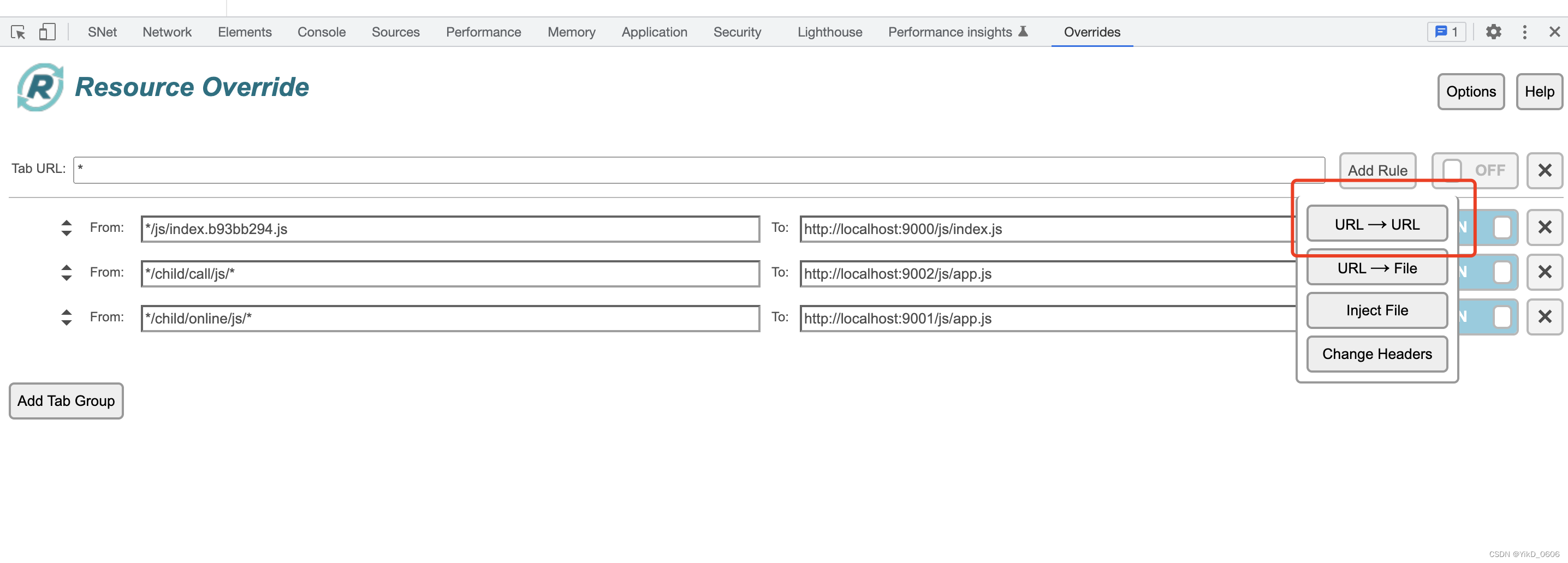Switch to the Network tab
The image size is (1568, 563).
pos(167,32)
